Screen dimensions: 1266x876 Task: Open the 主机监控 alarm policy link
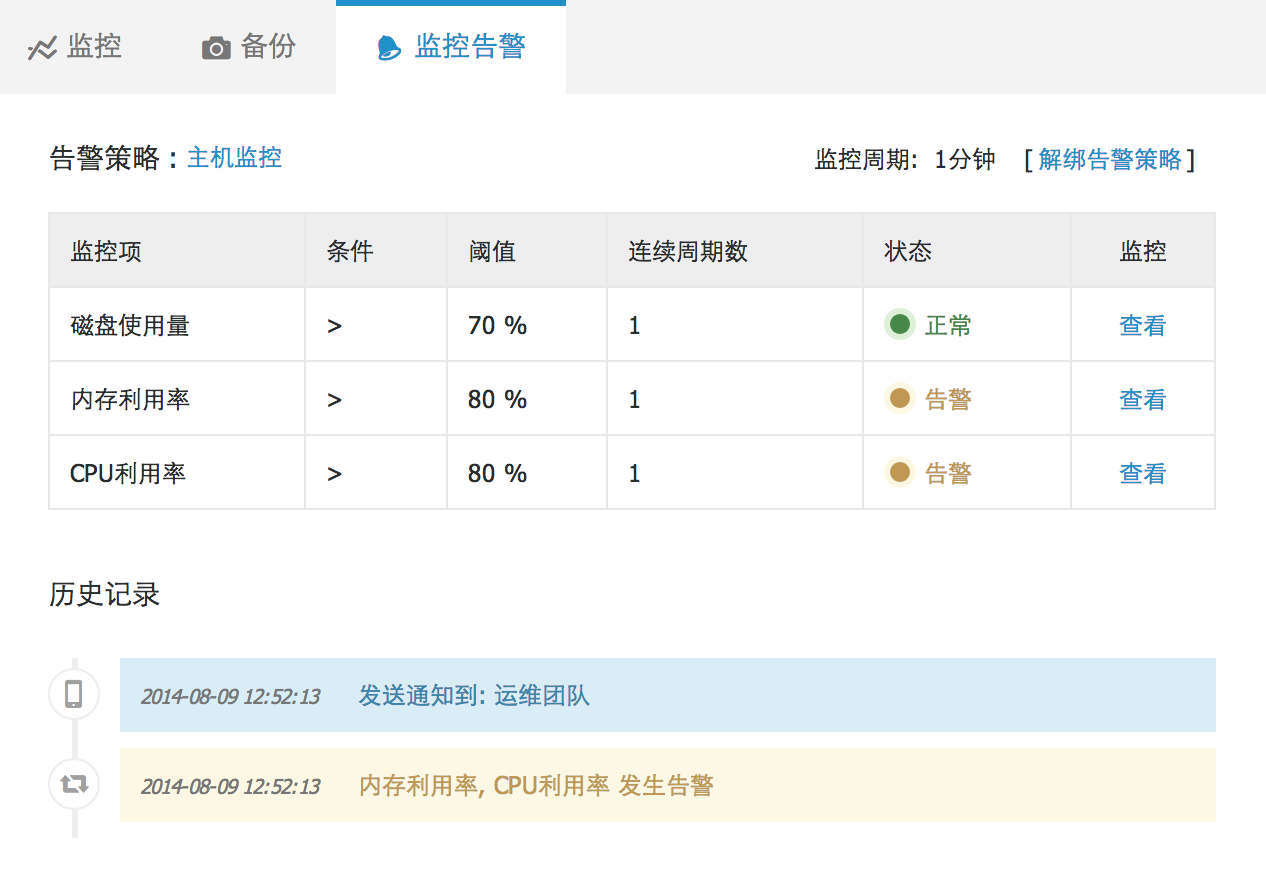click(x=234, y=158)
